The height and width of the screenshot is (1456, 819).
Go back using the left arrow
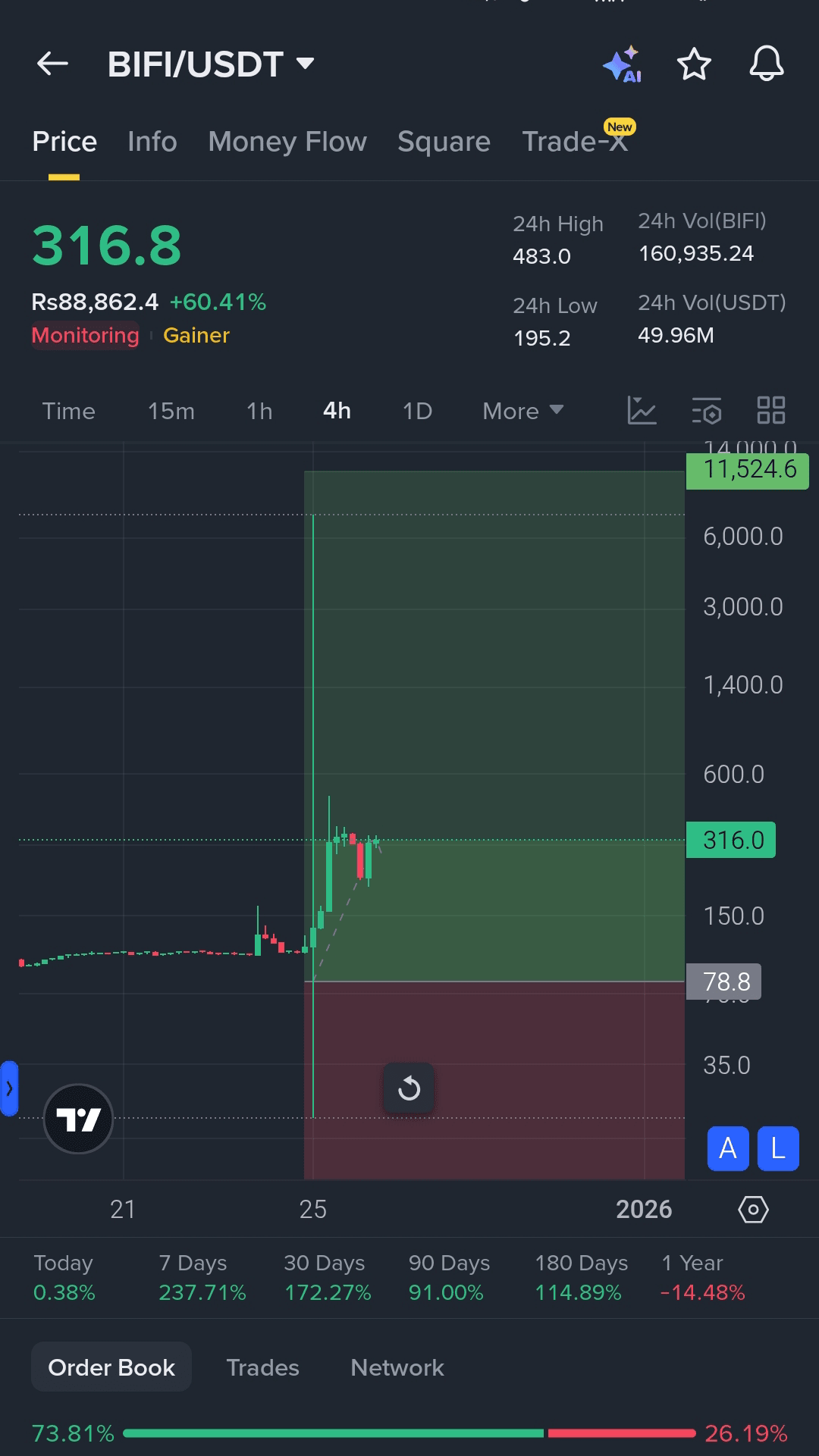[x=52, y=64]
